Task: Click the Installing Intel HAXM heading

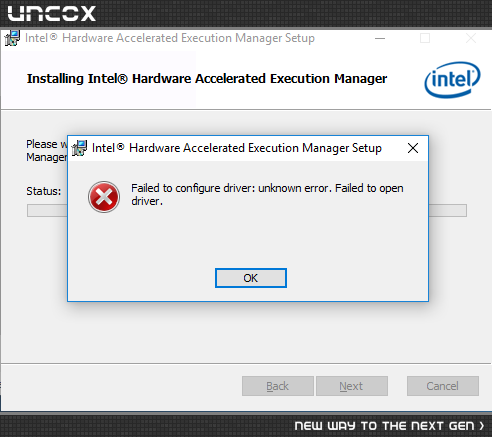Action: 207,79
